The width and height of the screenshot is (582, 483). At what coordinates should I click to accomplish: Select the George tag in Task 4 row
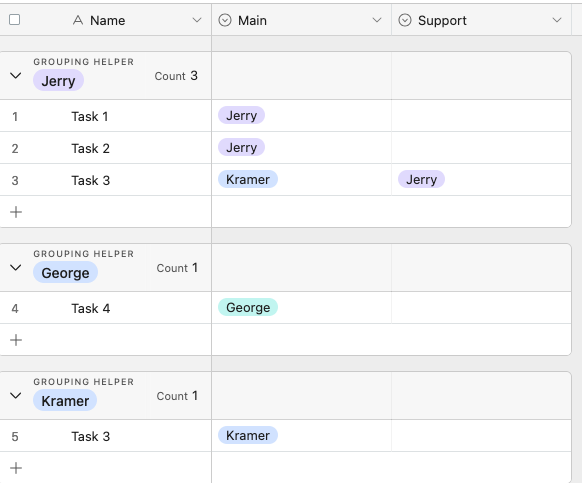click(248, 307)
